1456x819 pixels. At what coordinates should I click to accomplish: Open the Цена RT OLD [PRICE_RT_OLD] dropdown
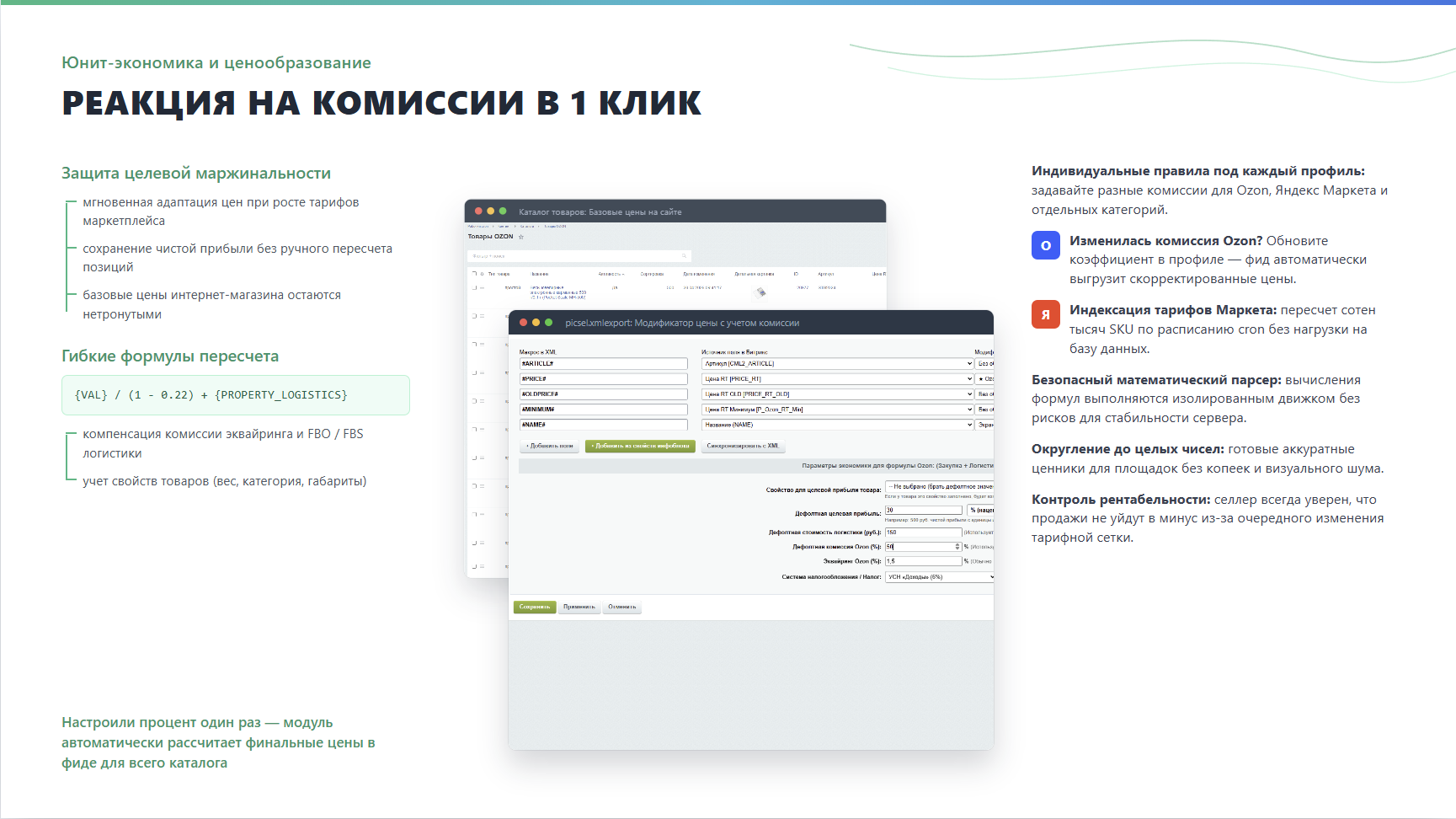tap(838, 394)
